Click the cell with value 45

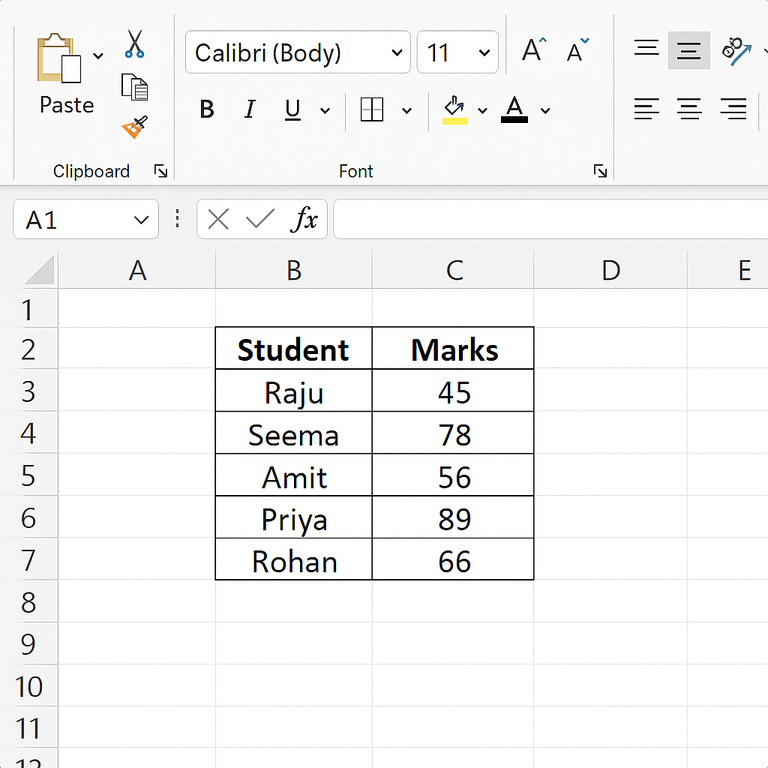[453, 391]
